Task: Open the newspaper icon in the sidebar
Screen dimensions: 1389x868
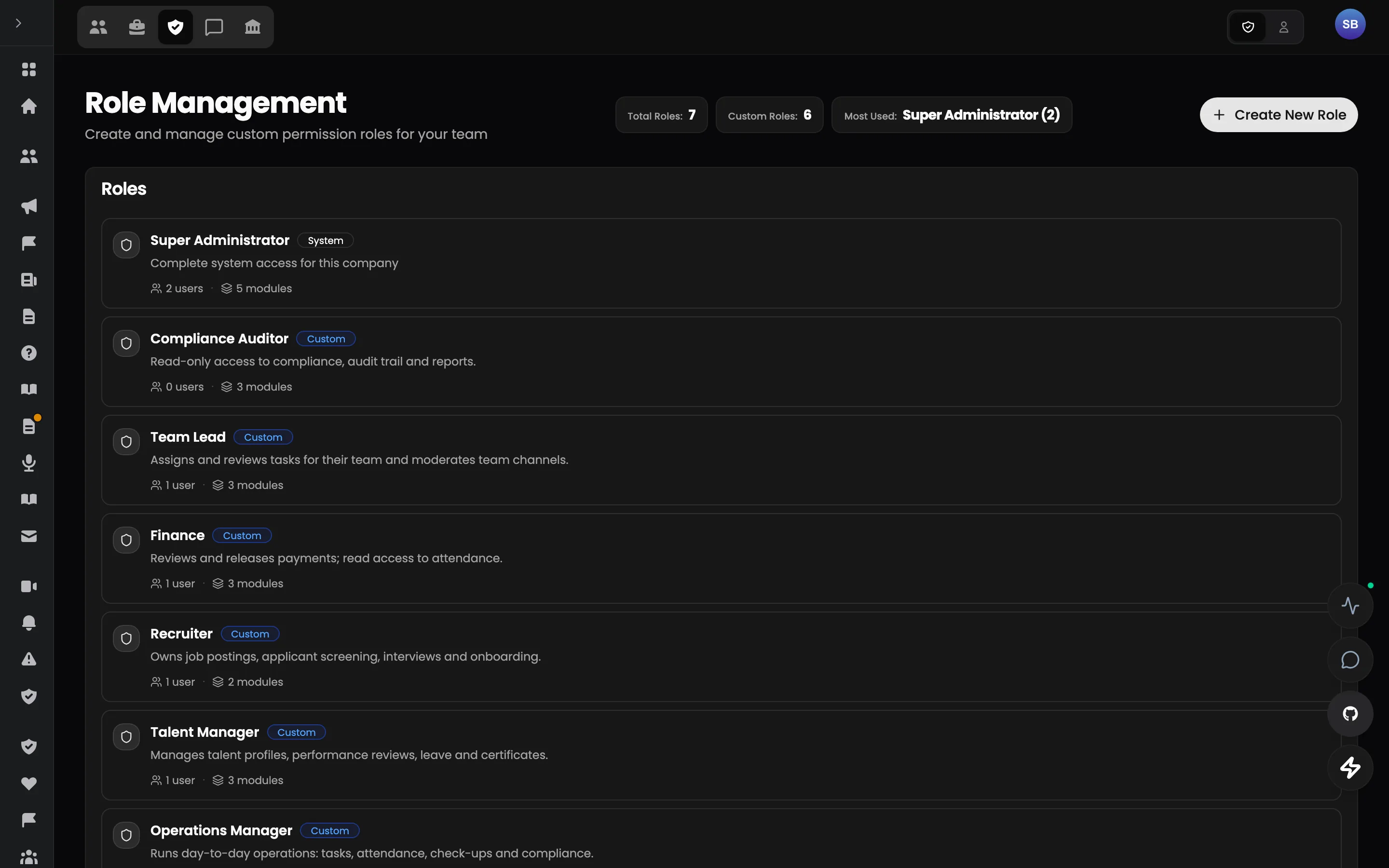Action: pos(29,280)
